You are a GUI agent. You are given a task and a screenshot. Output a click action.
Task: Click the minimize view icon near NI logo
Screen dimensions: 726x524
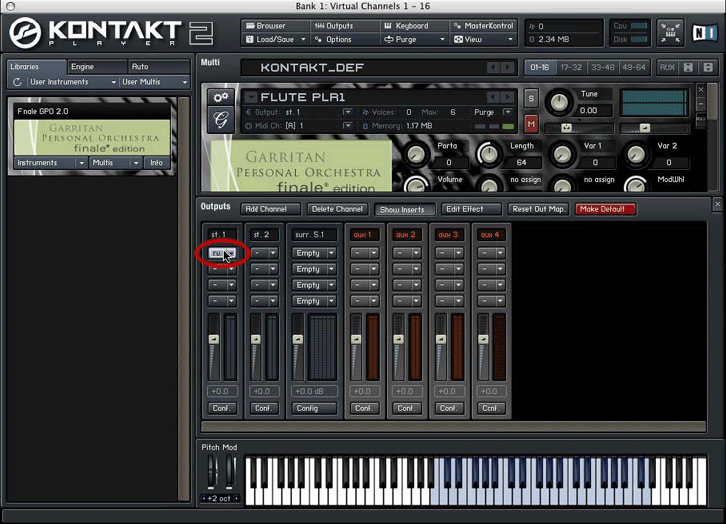pos(670,32)
